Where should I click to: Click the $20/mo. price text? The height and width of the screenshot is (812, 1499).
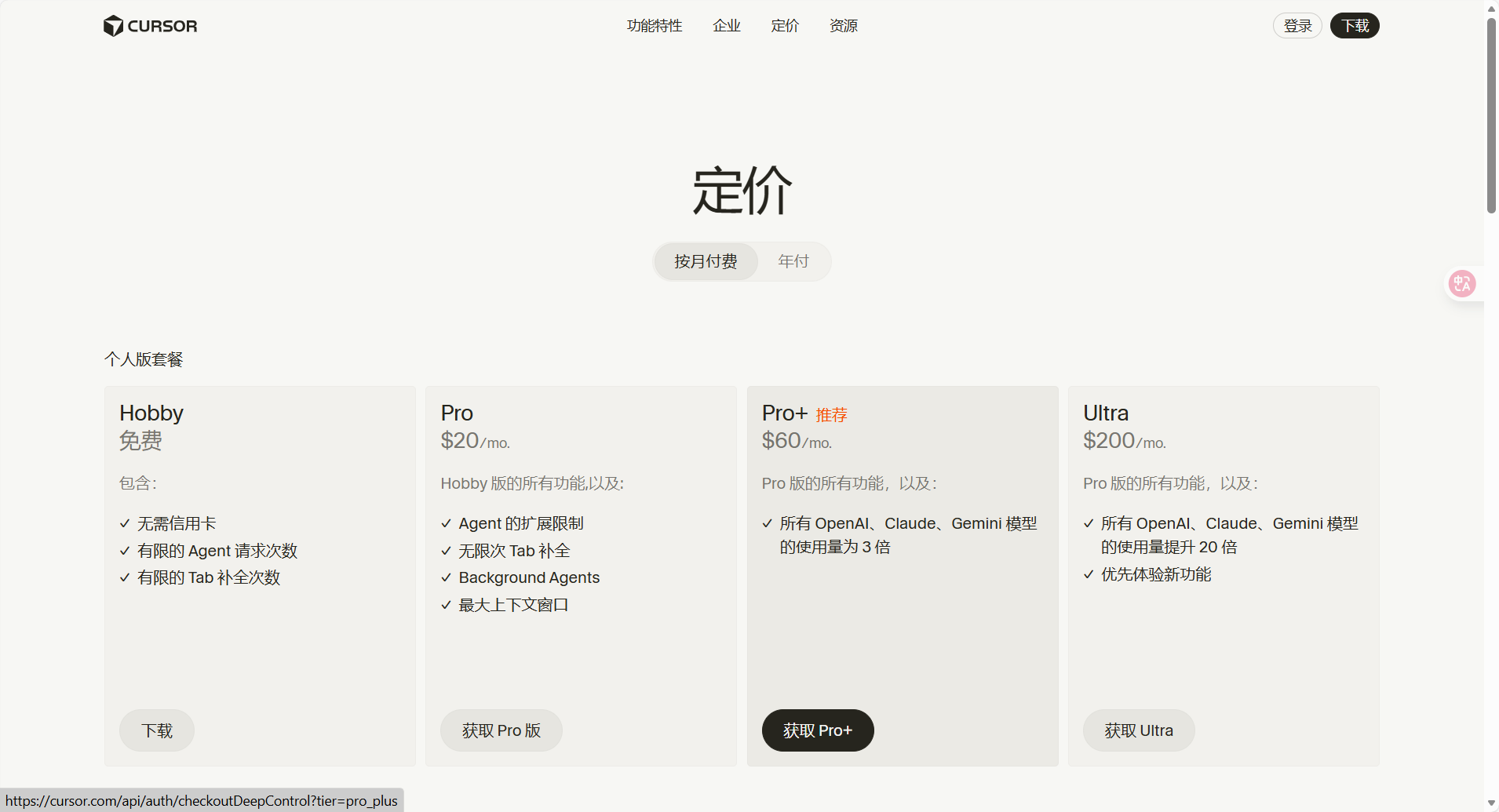coord(476,441)
